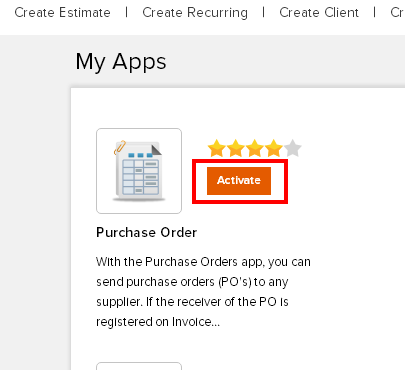Select the second gold rating star
The height and width of the screenshot is (370, 405).
point(236,148)
